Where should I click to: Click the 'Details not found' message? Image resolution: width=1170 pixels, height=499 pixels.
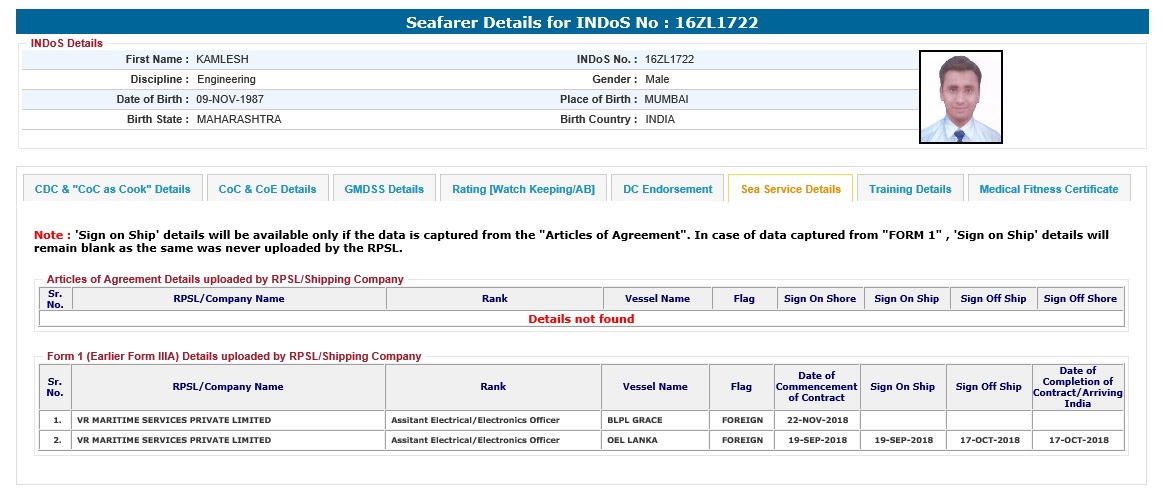pyautogui.click(x=581, y=319)
